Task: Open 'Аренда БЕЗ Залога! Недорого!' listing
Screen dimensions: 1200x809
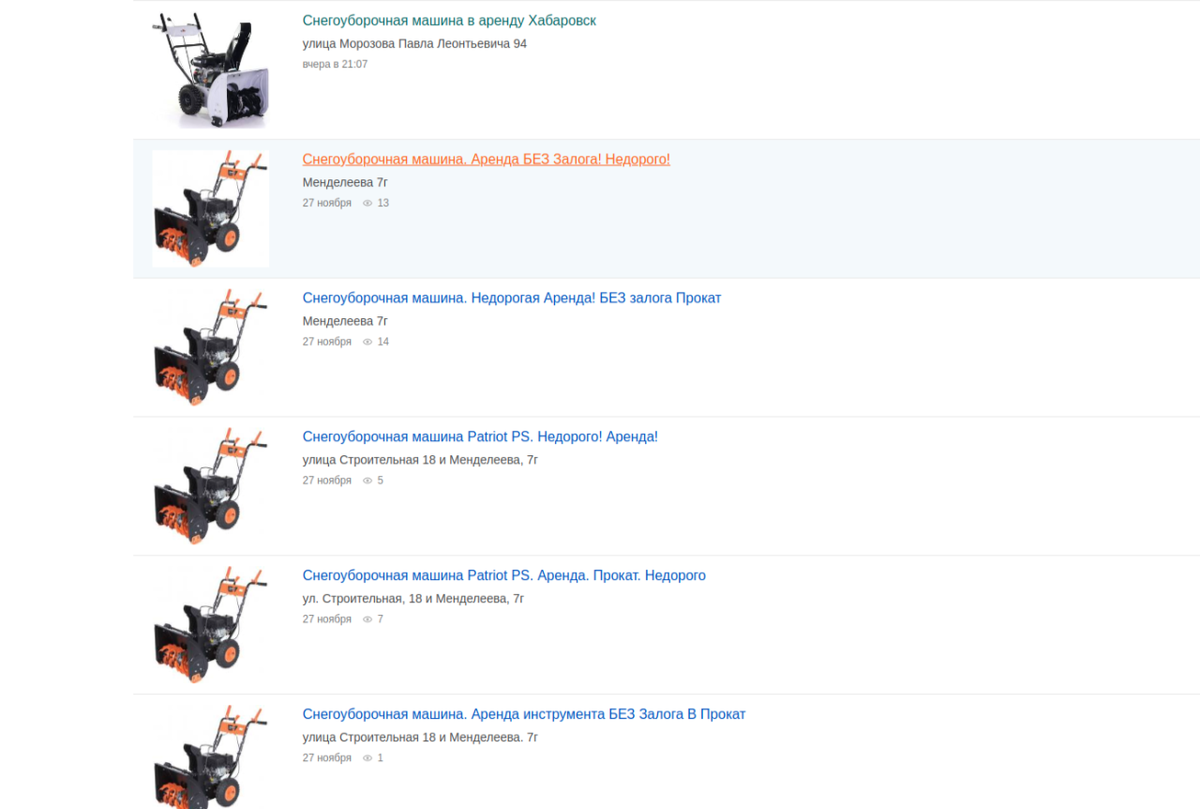Action: click(486, 159)
